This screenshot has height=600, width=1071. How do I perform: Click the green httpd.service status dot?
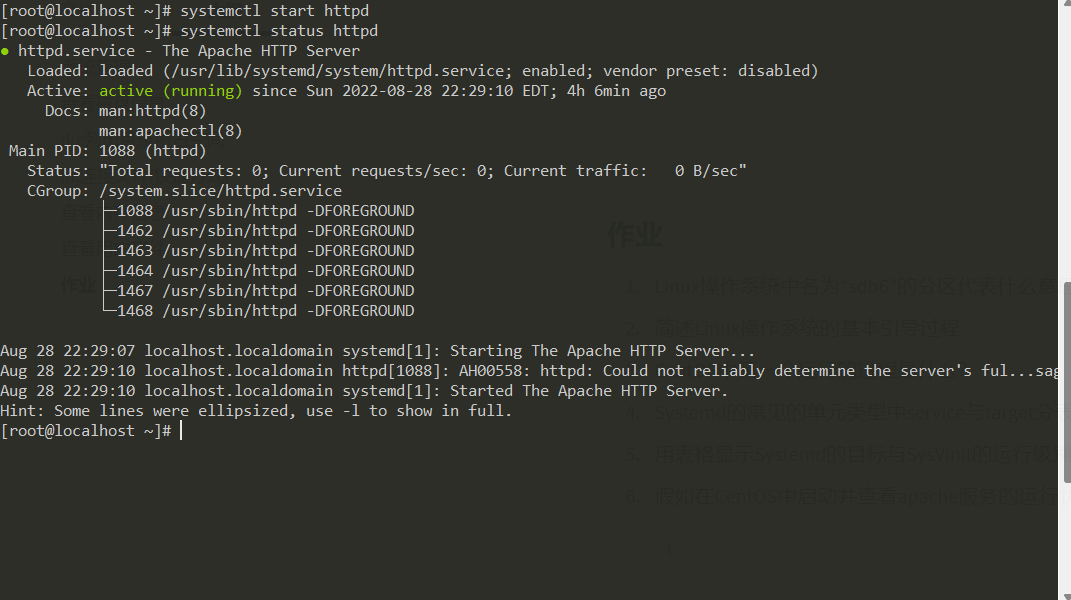coord(5,51)
